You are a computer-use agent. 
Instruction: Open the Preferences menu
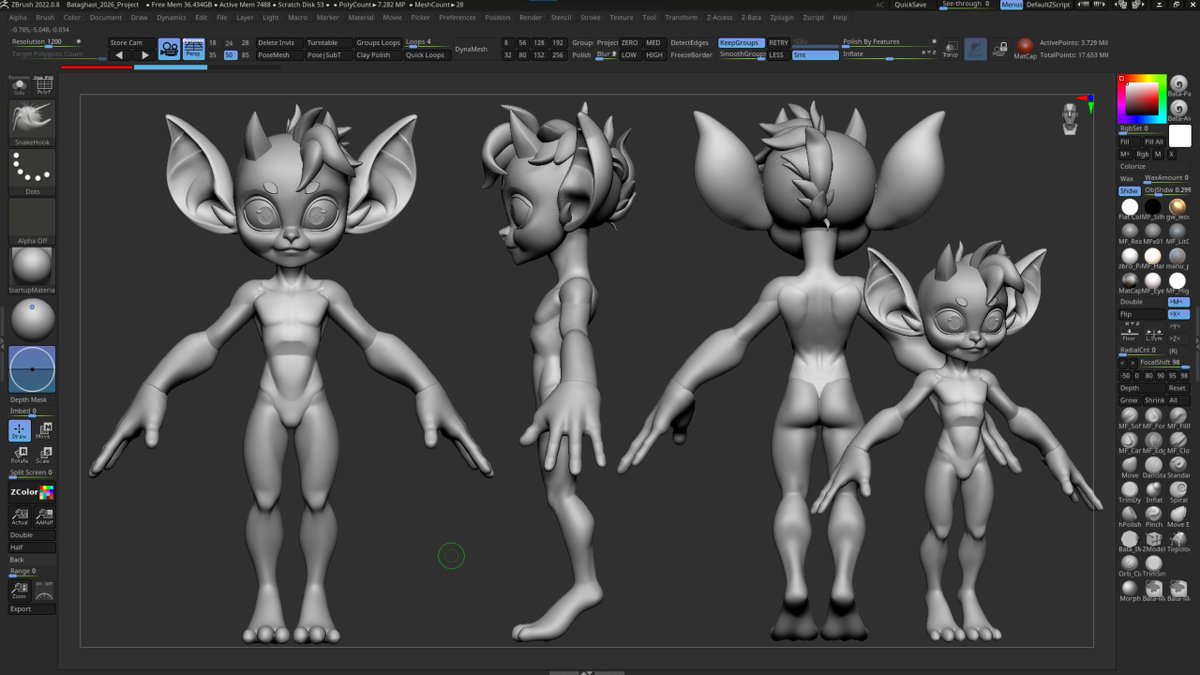(x=457, y=17)
